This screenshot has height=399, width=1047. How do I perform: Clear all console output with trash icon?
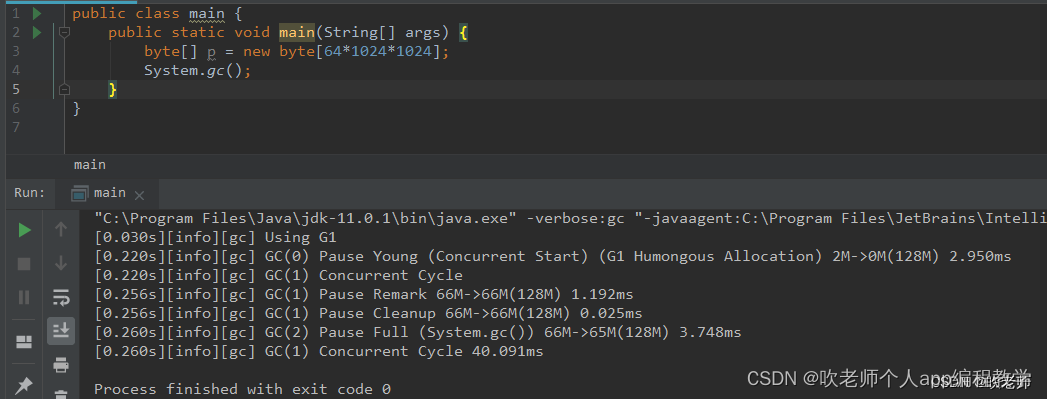(x=61, y=394)
